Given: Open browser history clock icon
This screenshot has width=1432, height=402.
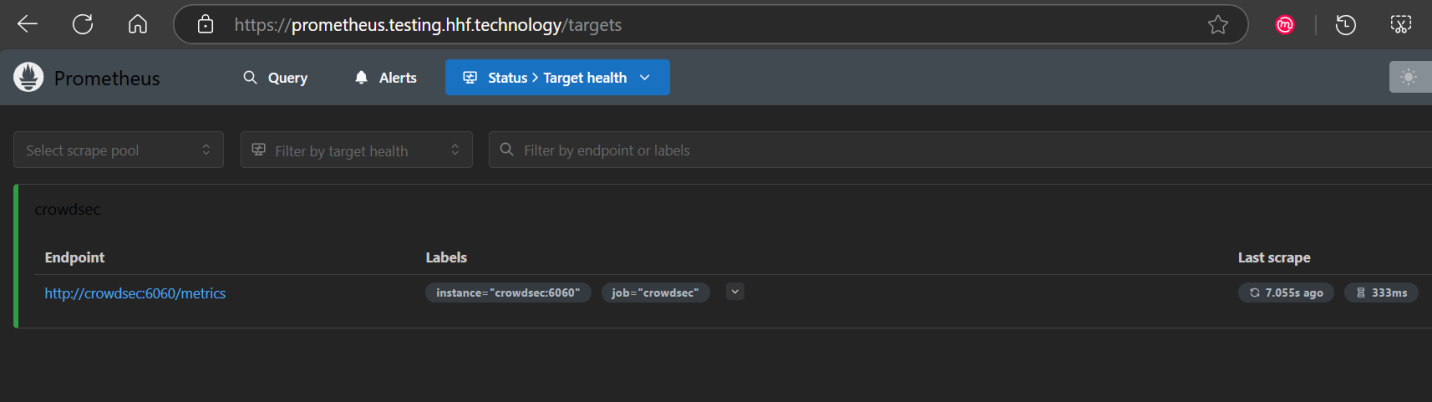Looking at the screenshot, I should 1346,24.
